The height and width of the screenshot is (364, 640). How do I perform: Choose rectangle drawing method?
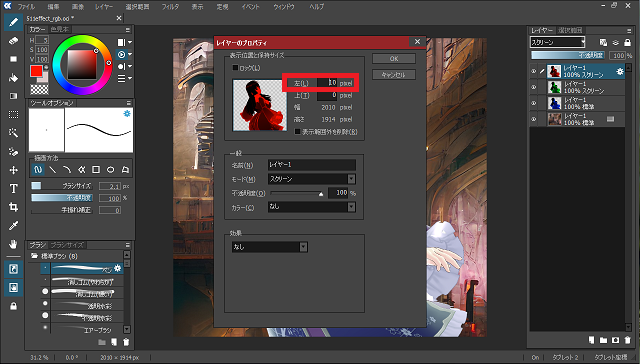(96, 169)
